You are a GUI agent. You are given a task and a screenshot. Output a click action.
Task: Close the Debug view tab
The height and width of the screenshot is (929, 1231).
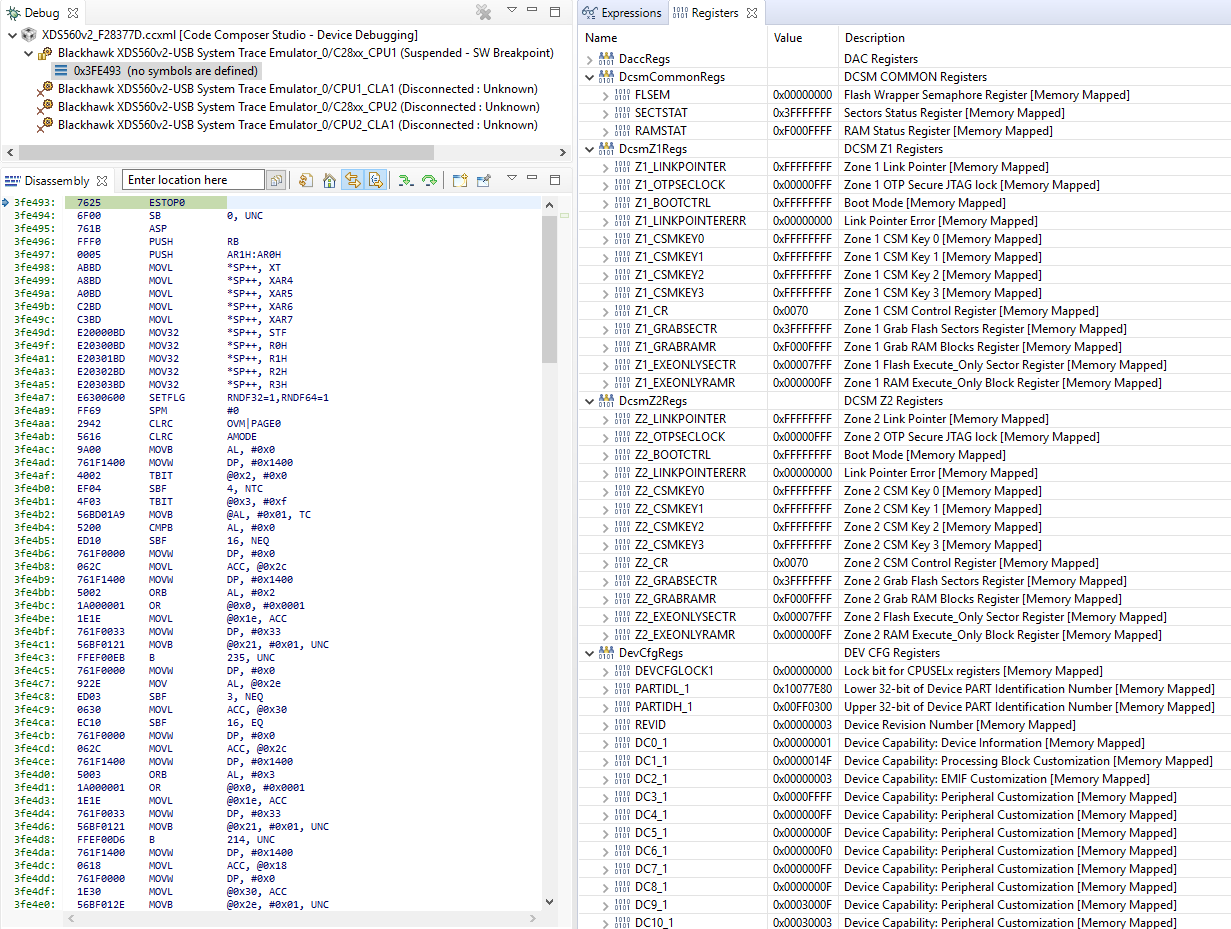click(71, 13)
